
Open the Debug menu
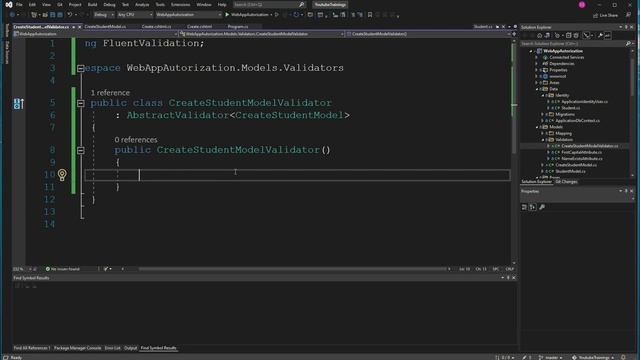click(109, 4)
